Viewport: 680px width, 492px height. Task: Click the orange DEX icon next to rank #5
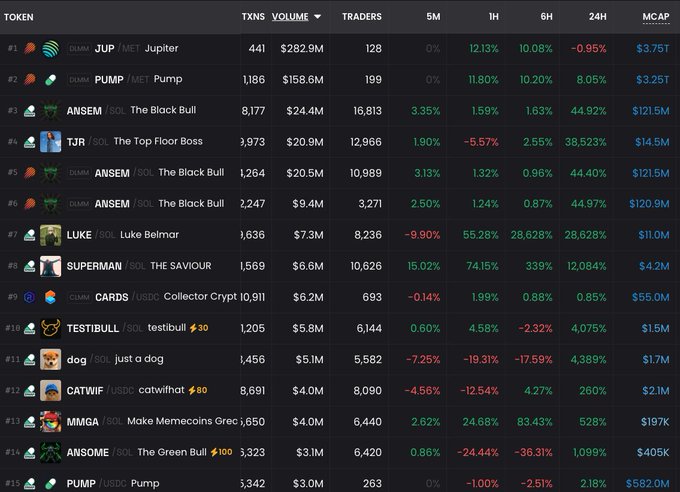pos(29,173)
